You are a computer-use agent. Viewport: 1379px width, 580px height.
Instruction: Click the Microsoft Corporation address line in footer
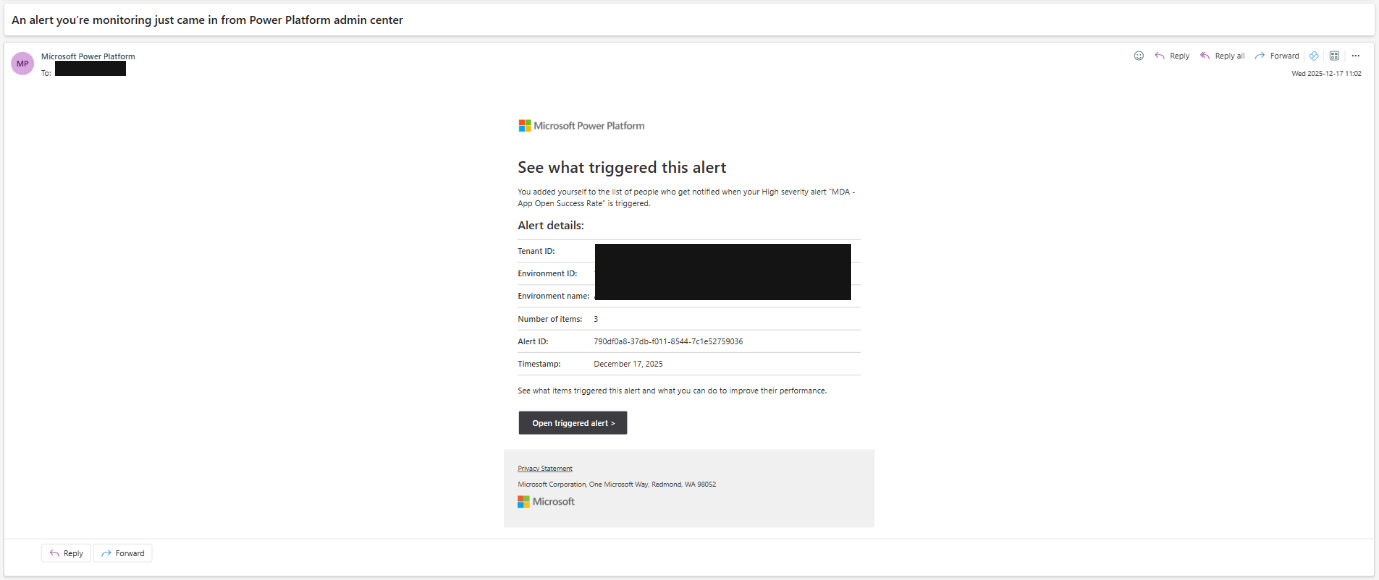617,484
